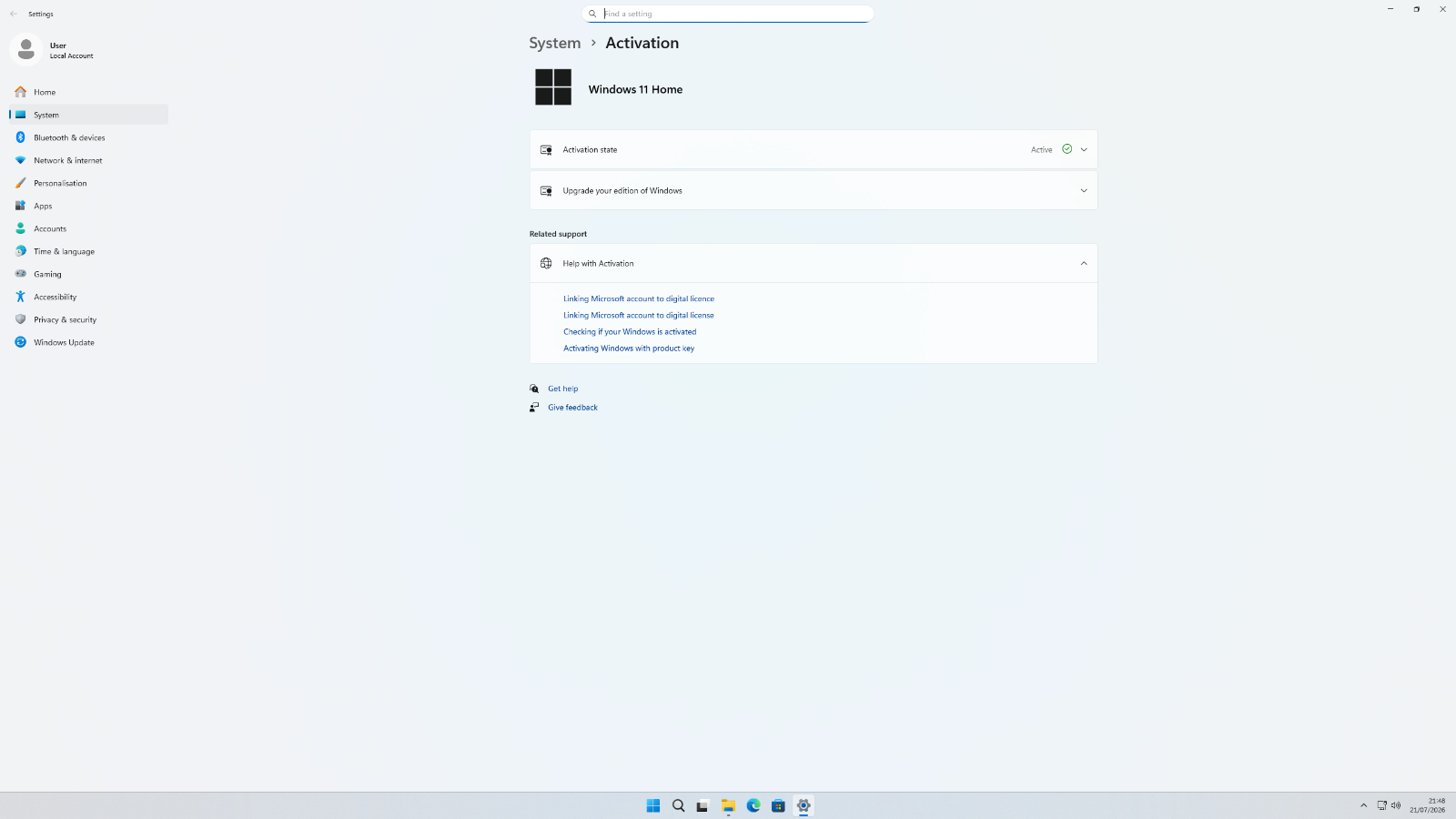The width and height of the screenshot is (1456, 819).
Task: Click the 'Windows 11 Home' edition text
Action: click(635, 89)
